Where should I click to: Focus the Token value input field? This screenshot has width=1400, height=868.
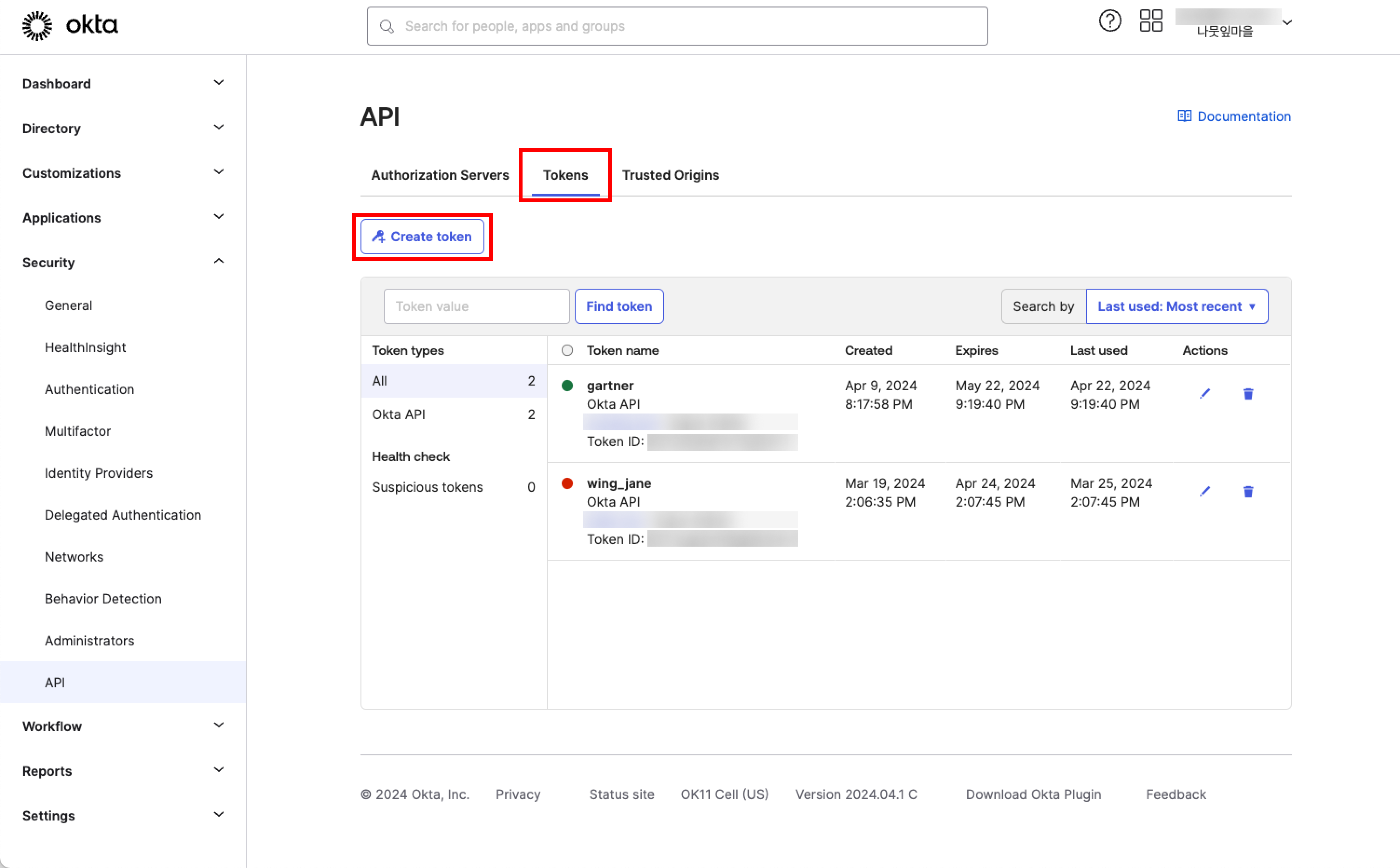pyautogui.click(x=476, y=306)
